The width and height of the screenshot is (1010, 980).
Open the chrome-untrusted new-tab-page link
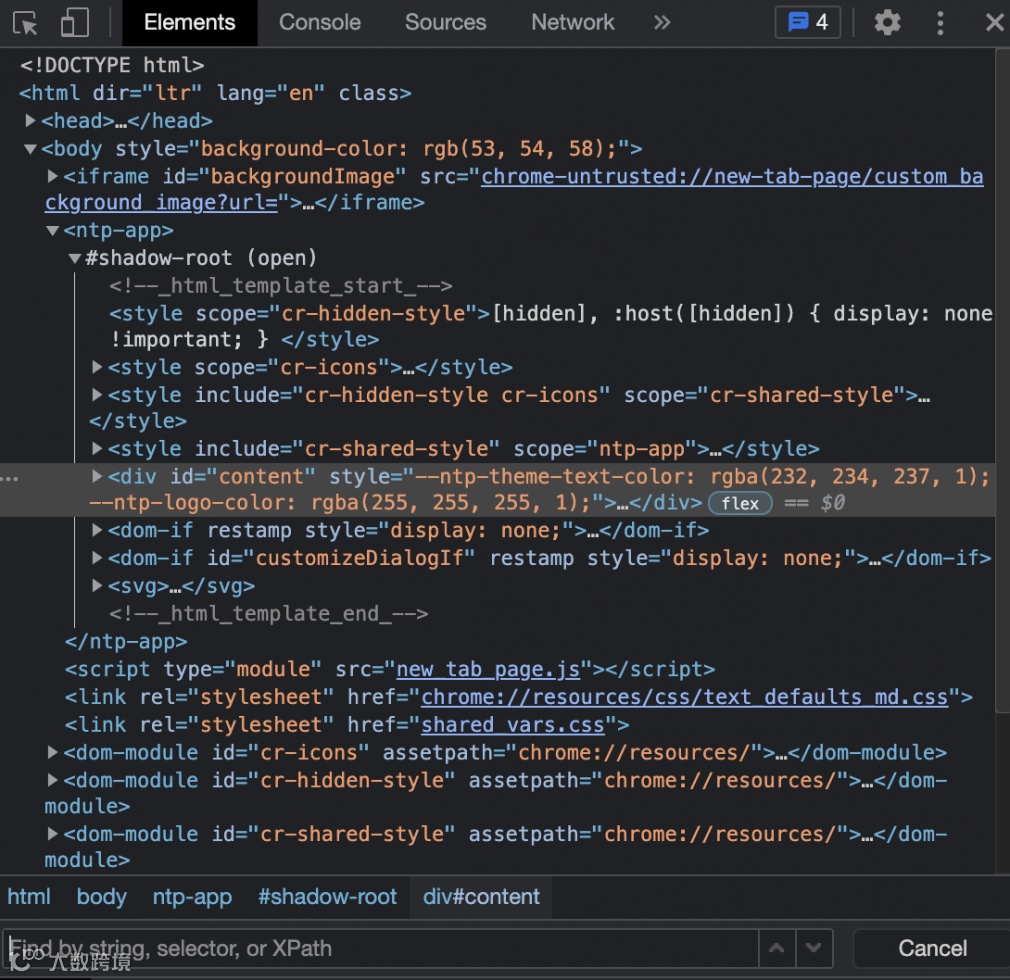coord(732,177)
